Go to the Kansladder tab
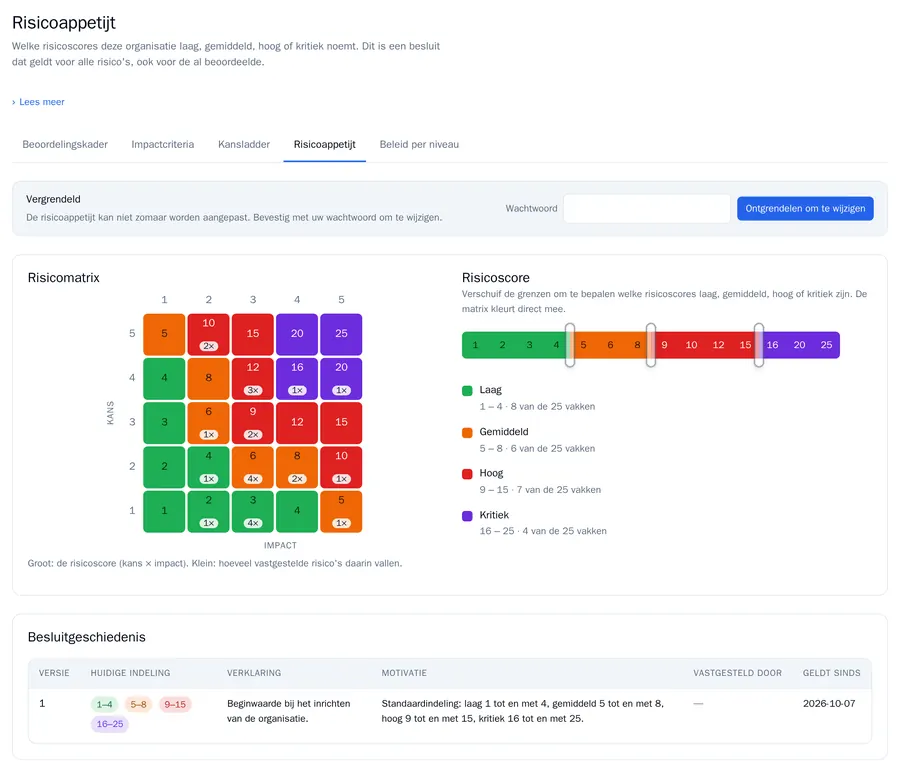Viewport: 900px width, 772px height. pyautogui.click(x=244, y=145)
